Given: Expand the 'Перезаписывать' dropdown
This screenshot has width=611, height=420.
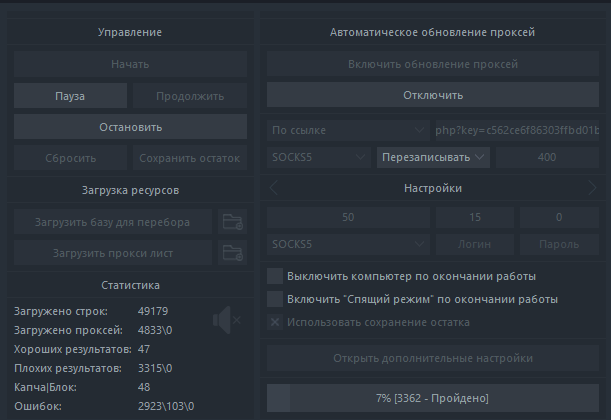Looking at the screenshot, I should (x=432, y=157).
